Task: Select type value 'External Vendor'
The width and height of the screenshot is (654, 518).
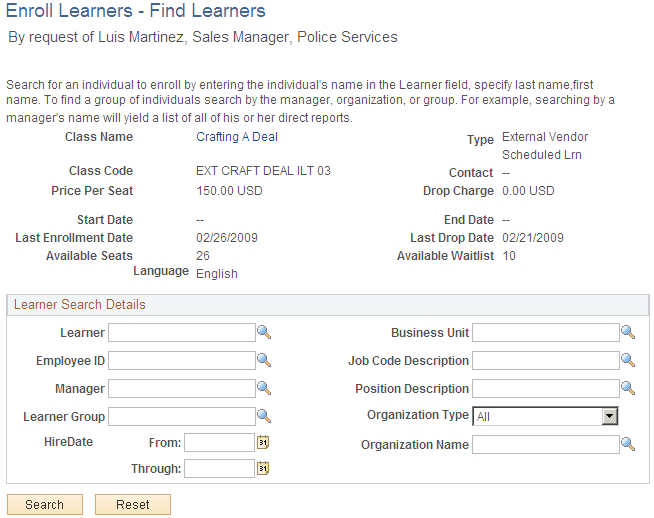Action: [x=545, y=137]
